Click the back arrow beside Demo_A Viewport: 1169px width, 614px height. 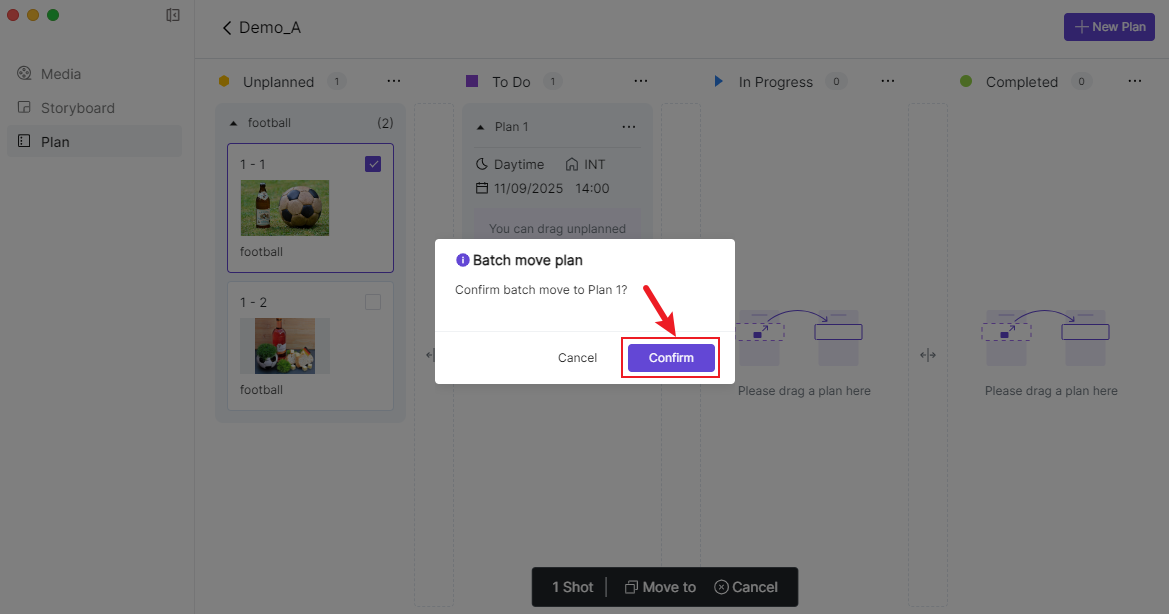(x=227, y=28)
